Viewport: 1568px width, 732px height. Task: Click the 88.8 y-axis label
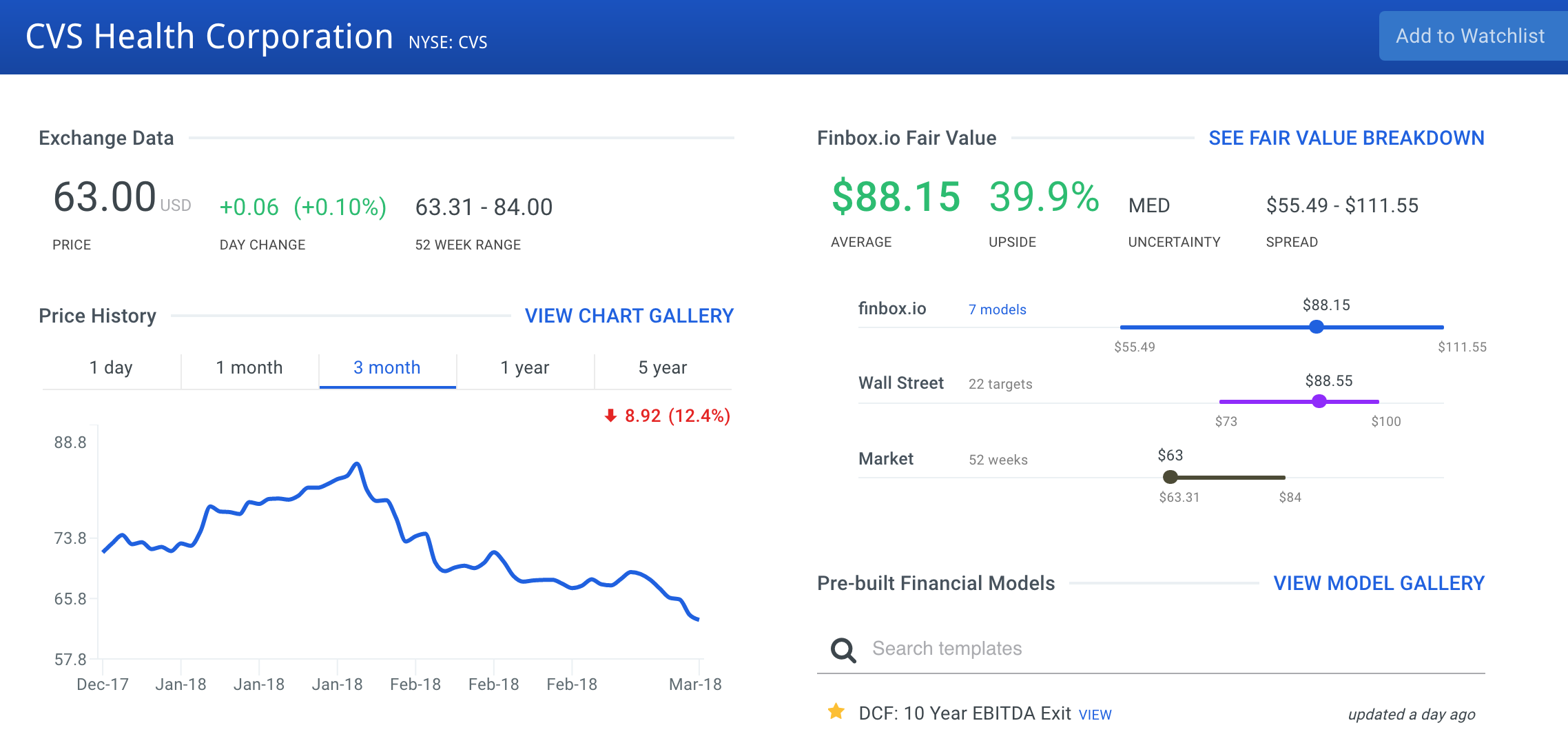pyautogui.click(x=70, y=443)
